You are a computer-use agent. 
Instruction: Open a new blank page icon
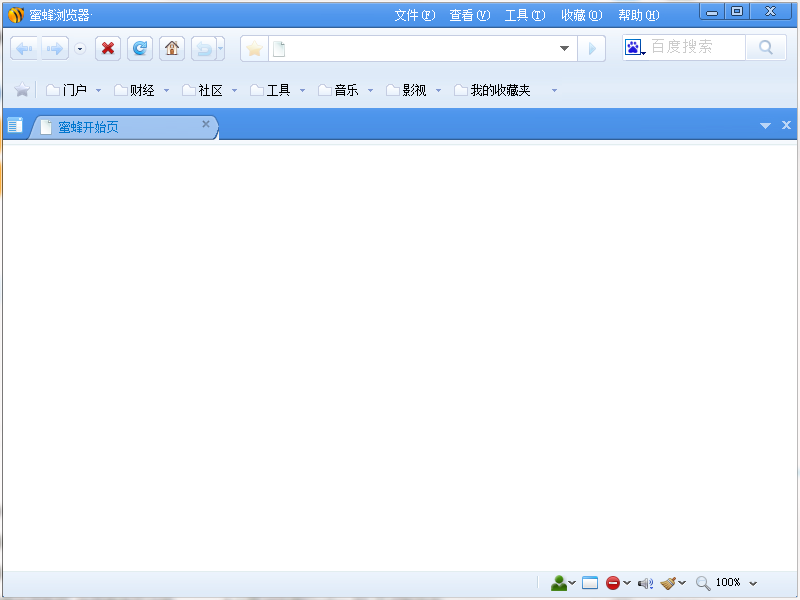pos(278,47)
